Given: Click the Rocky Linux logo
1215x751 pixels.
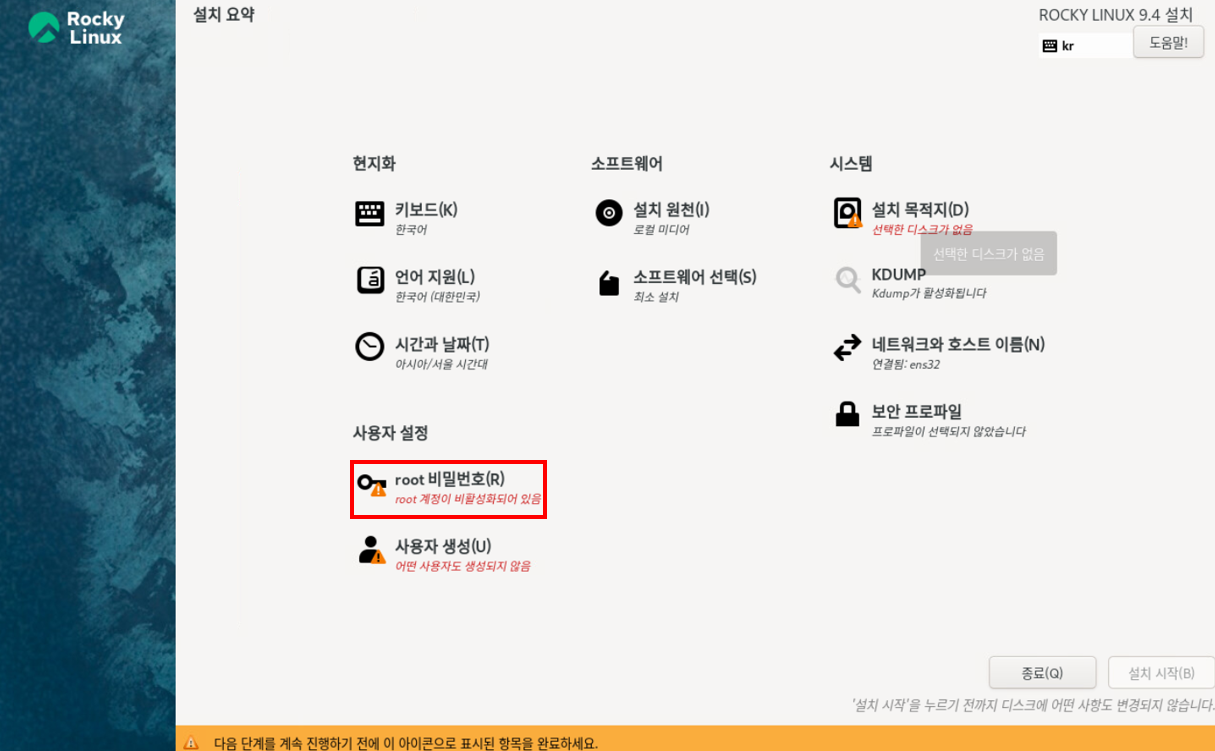Looking at the screenshot, I should click(77, 28).
